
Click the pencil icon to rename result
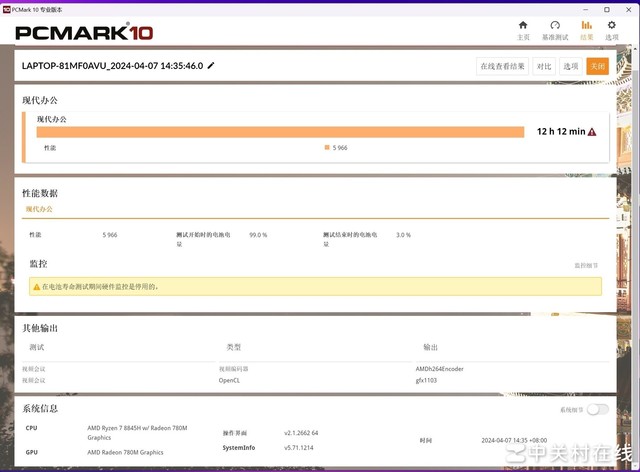click(211, 65)
